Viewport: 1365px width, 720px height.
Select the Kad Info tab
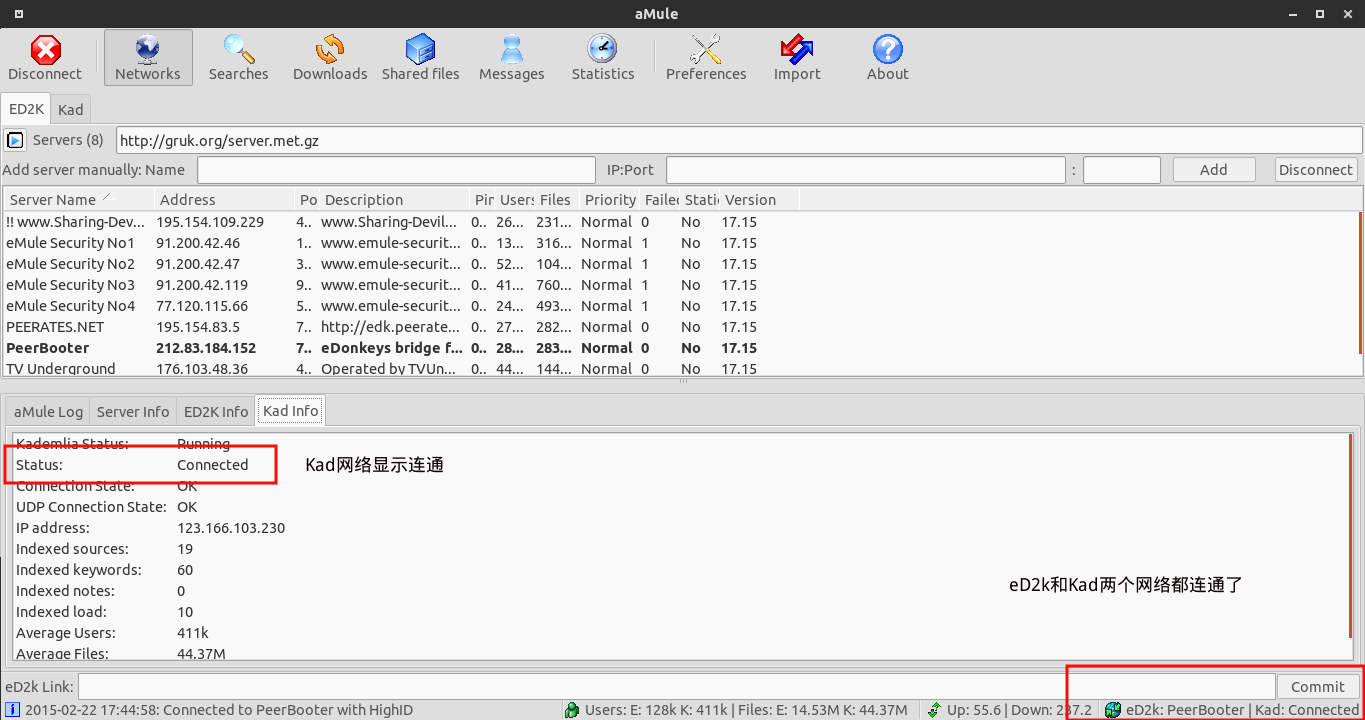291,411
